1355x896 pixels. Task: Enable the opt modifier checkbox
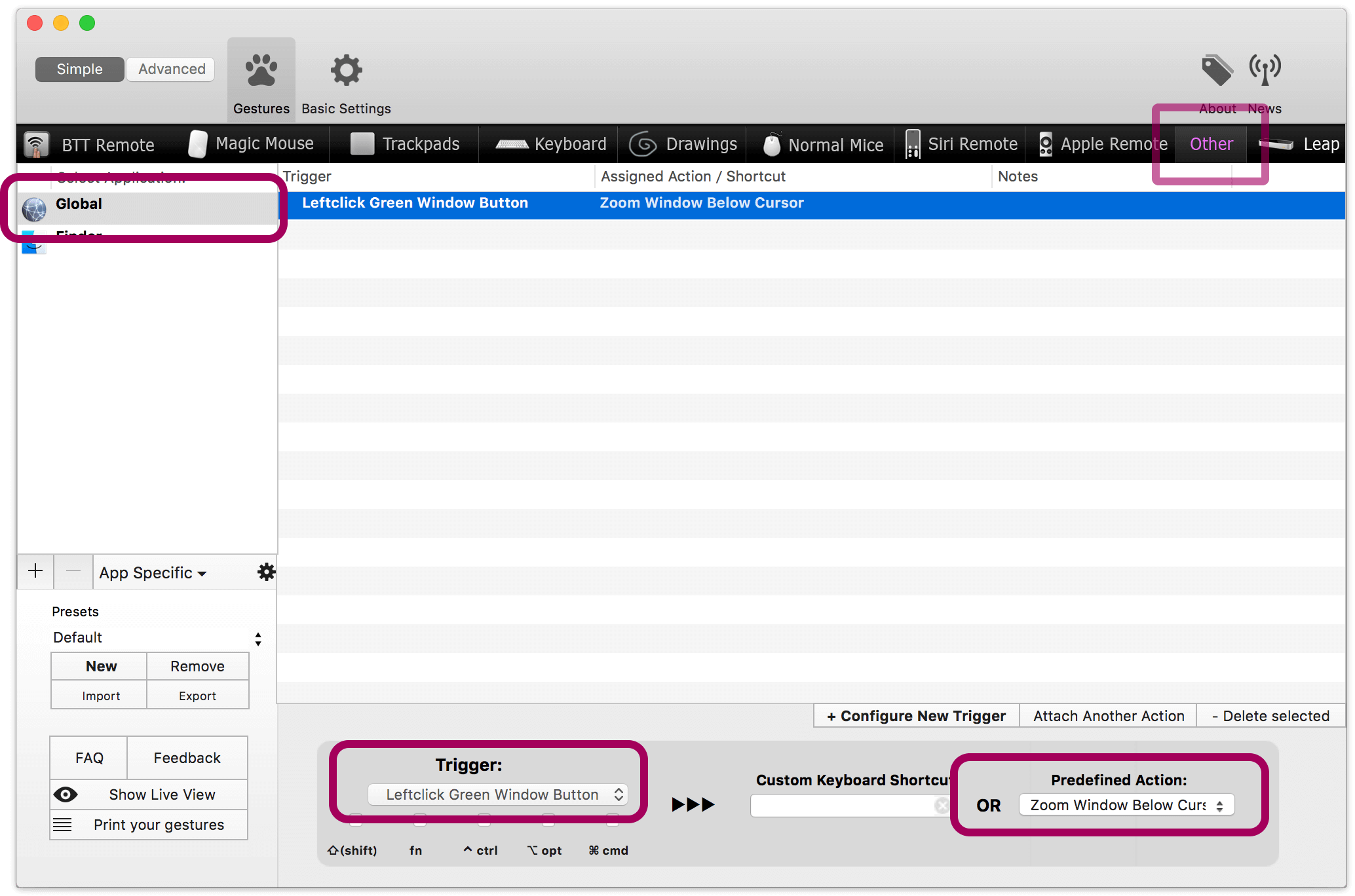click(548, 819)
